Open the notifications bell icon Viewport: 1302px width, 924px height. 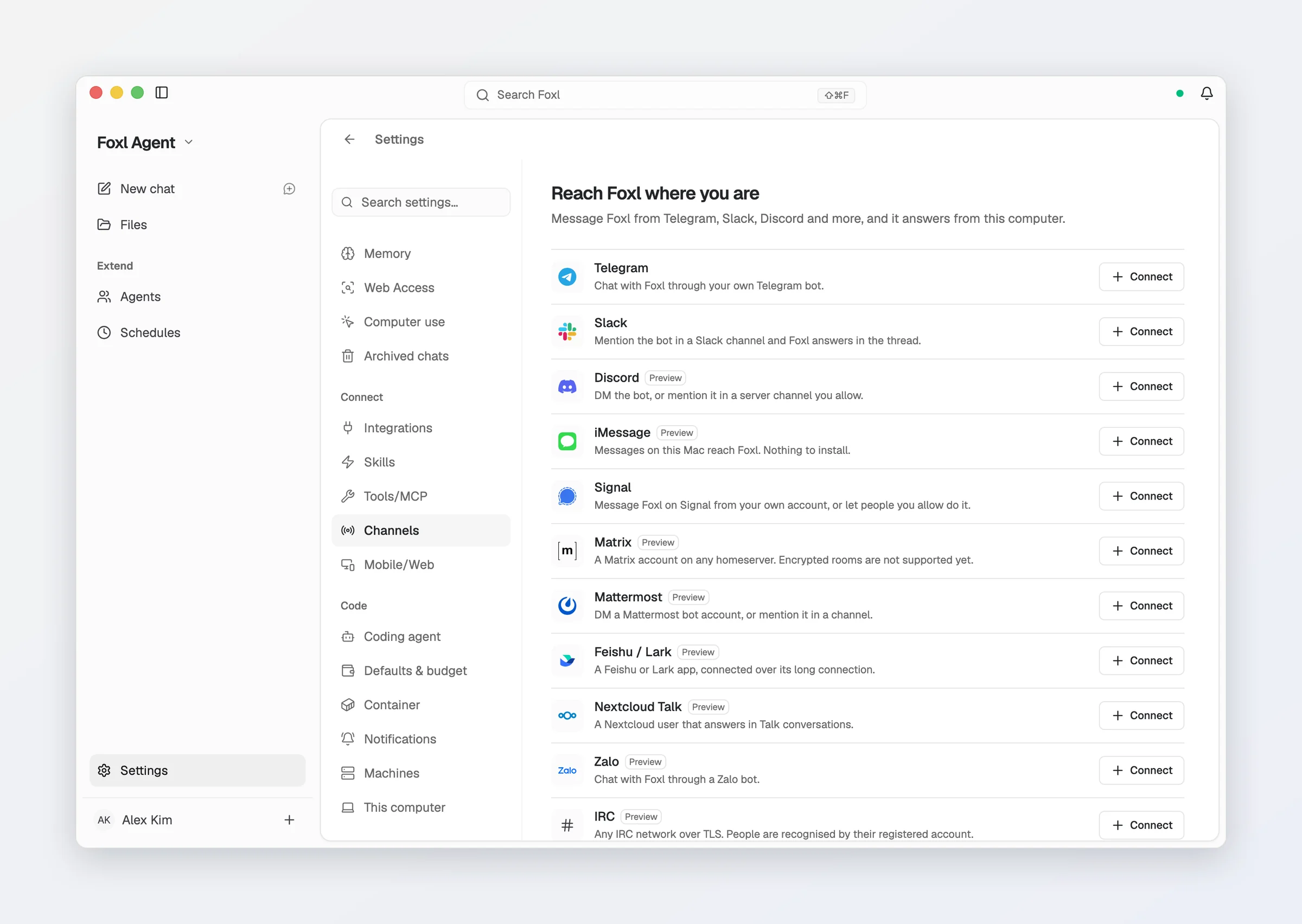click(x=1207, y=93)
